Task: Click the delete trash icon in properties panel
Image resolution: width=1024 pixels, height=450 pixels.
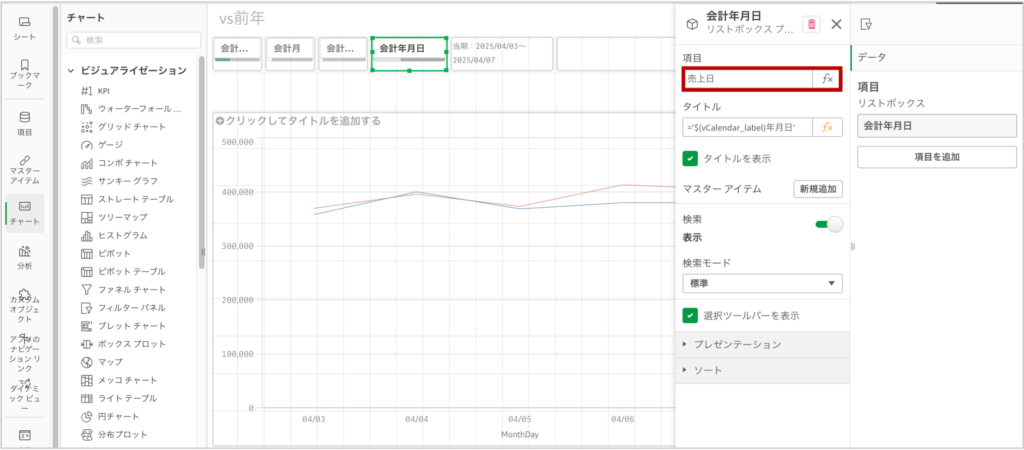Action: click(x=811, y=24)
